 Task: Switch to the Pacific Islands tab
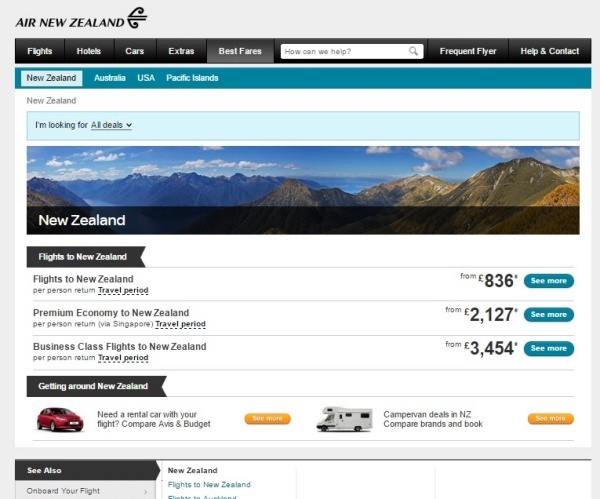[x=192, y=78]
